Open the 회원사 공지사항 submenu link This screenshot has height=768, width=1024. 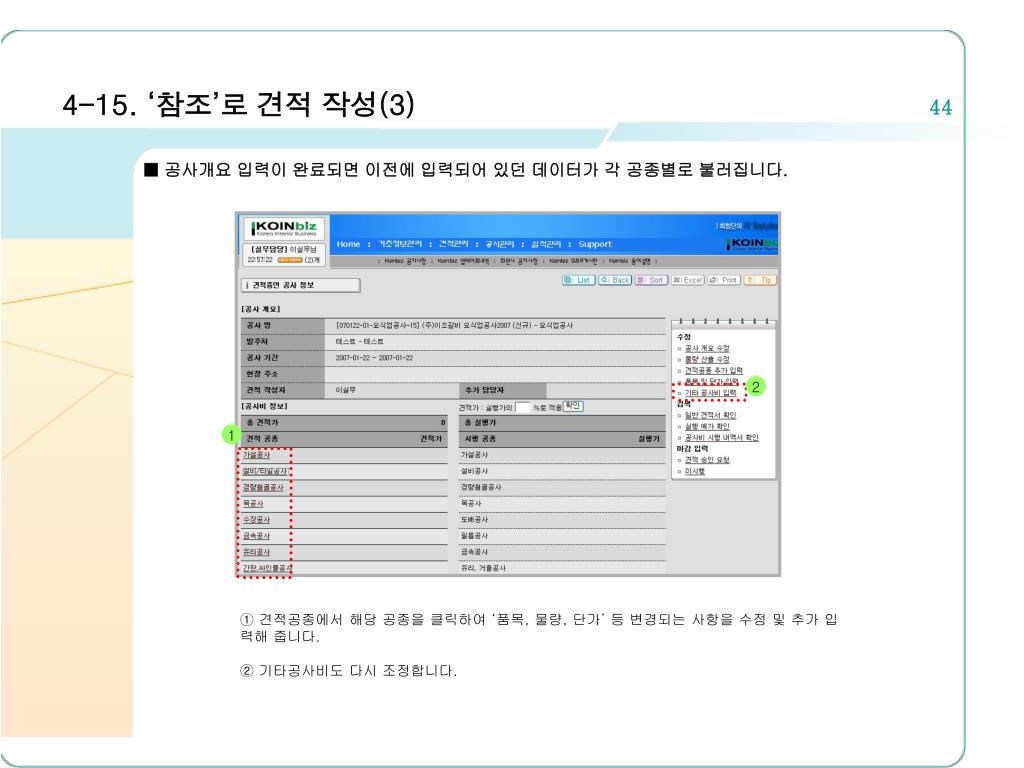click(x=519, y=261)
